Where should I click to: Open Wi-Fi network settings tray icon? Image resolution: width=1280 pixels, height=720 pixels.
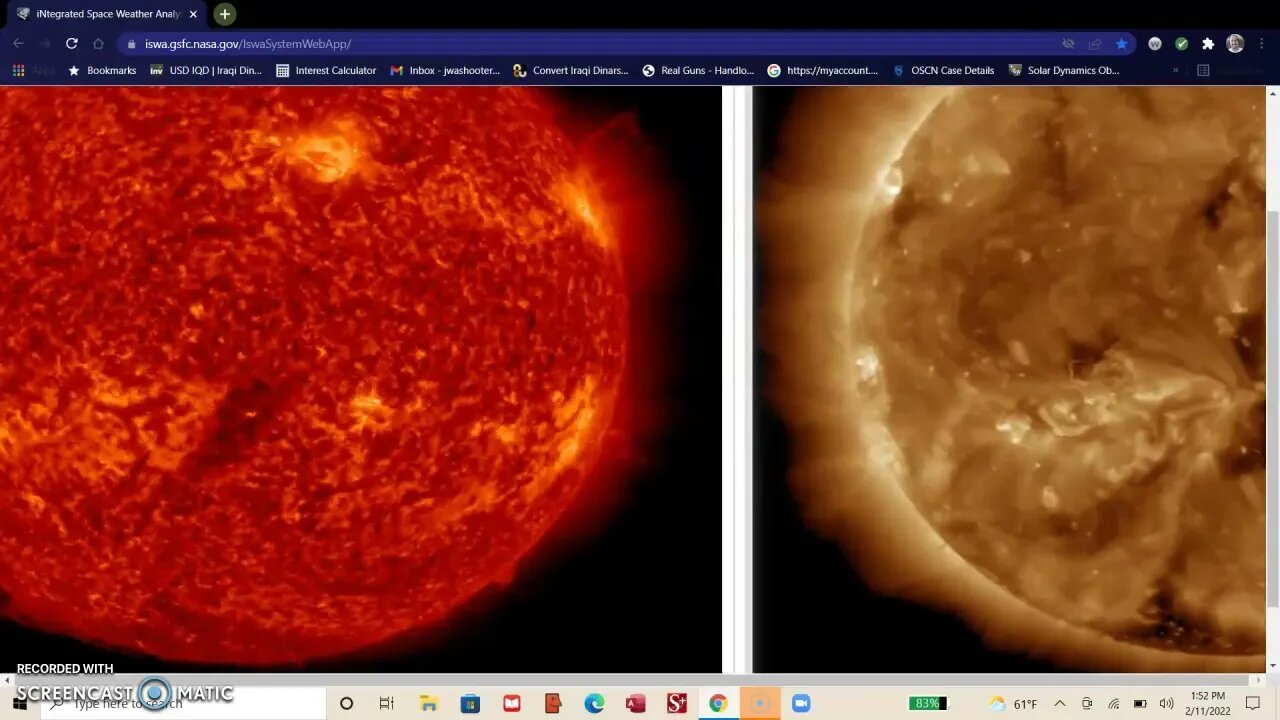1113,704
